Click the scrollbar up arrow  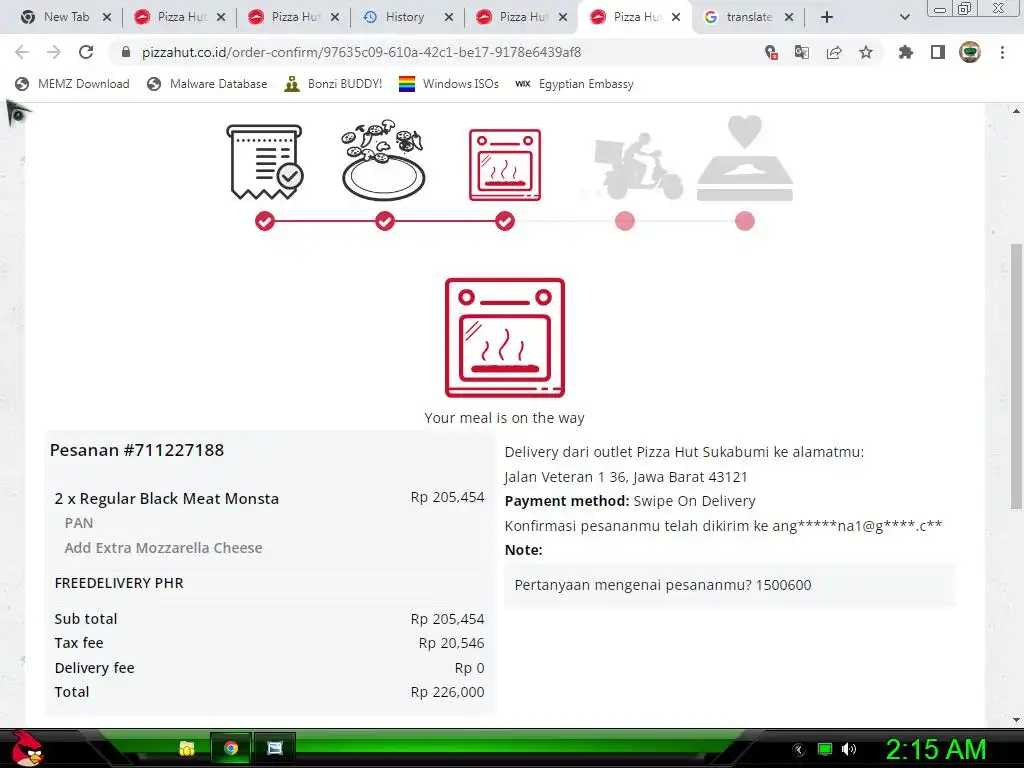[1016, 111]
